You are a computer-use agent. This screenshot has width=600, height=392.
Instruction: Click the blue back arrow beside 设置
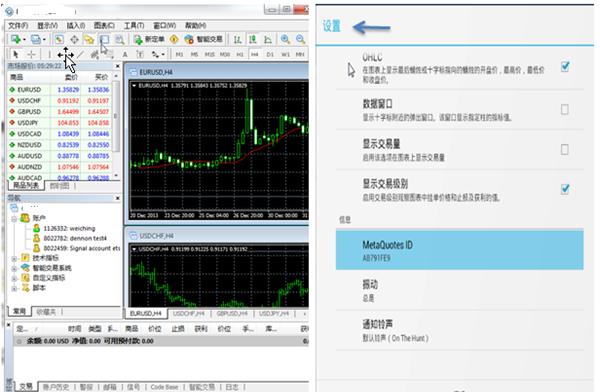[x=371, y=27]
